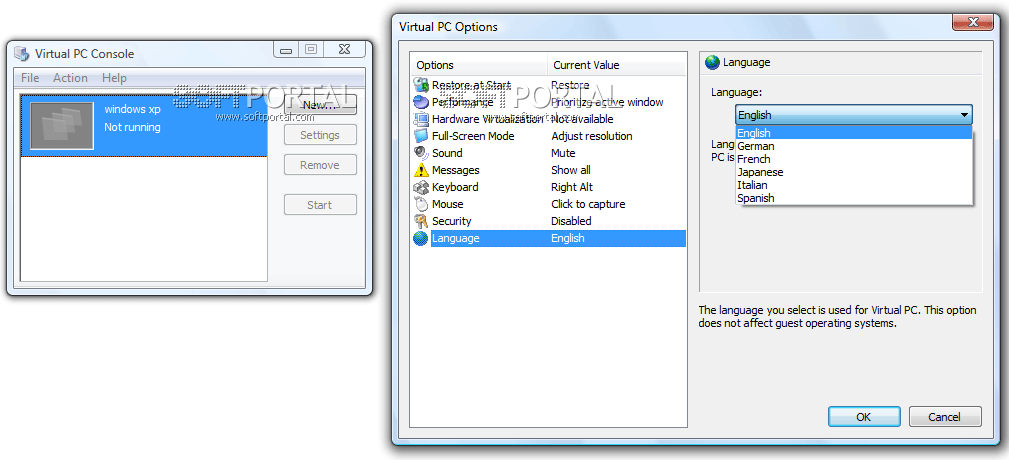Click the Messages warning icon
1009x460 pixels.
point(421,170)
